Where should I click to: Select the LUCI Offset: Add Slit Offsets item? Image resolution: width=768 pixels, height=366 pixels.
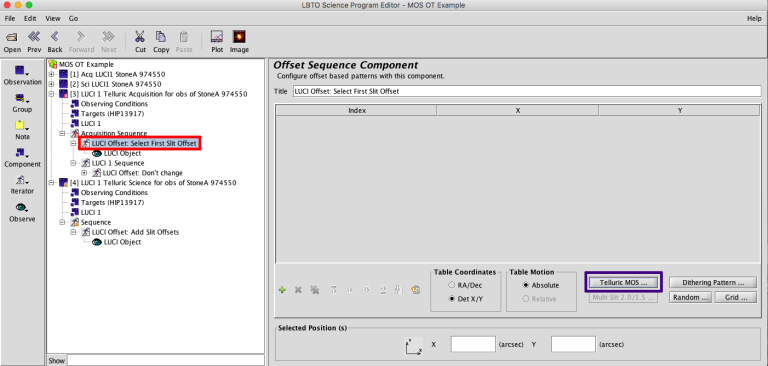pos(136,232)
